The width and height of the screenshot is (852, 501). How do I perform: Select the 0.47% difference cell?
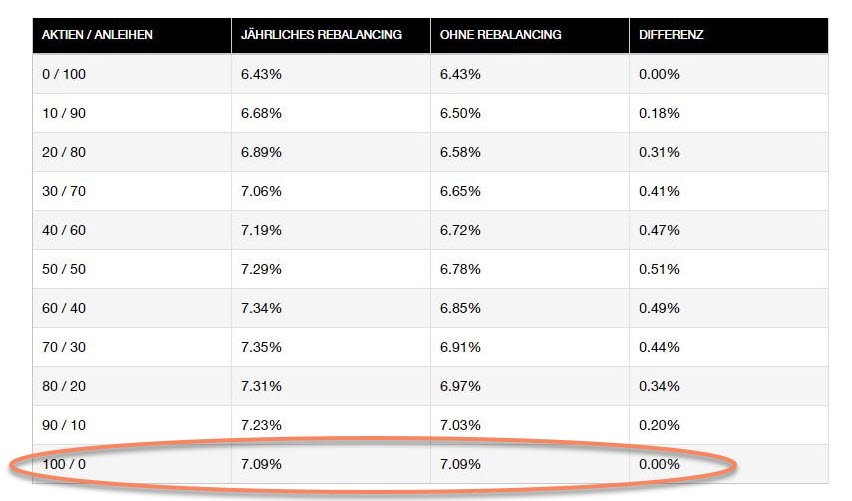(659, 231)
